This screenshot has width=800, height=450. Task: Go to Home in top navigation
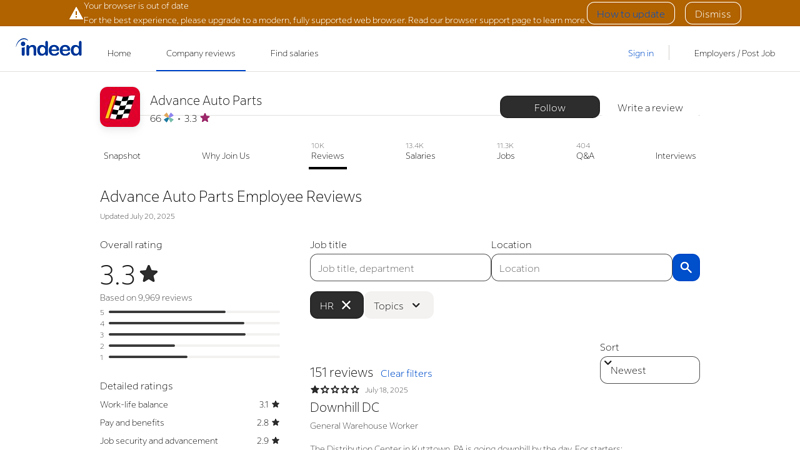119,53
